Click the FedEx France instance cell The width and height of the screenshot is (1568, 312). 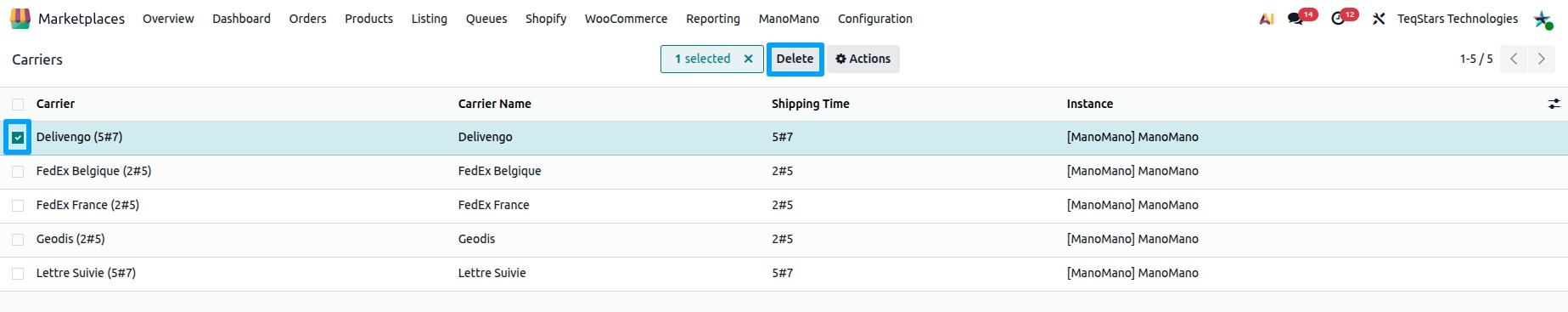1132,205
